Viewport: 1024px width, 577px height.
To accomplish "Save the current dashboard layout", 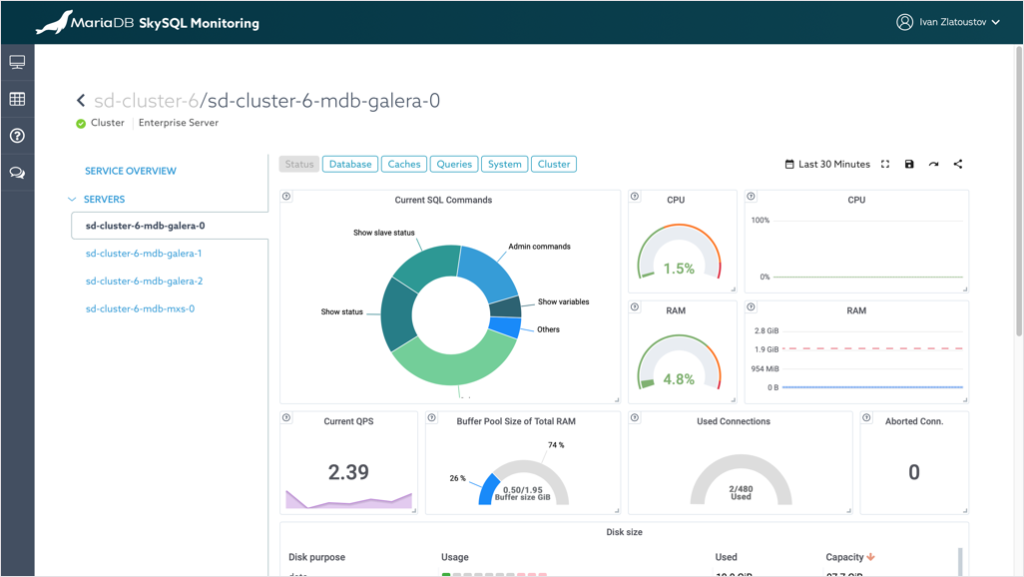I will point(909,163).
